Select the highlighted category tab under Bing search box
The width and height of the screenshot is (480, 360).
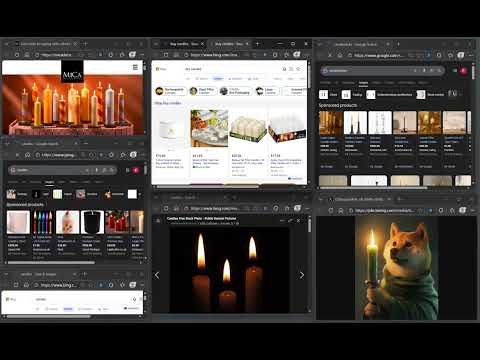click(x=218, y=79)
